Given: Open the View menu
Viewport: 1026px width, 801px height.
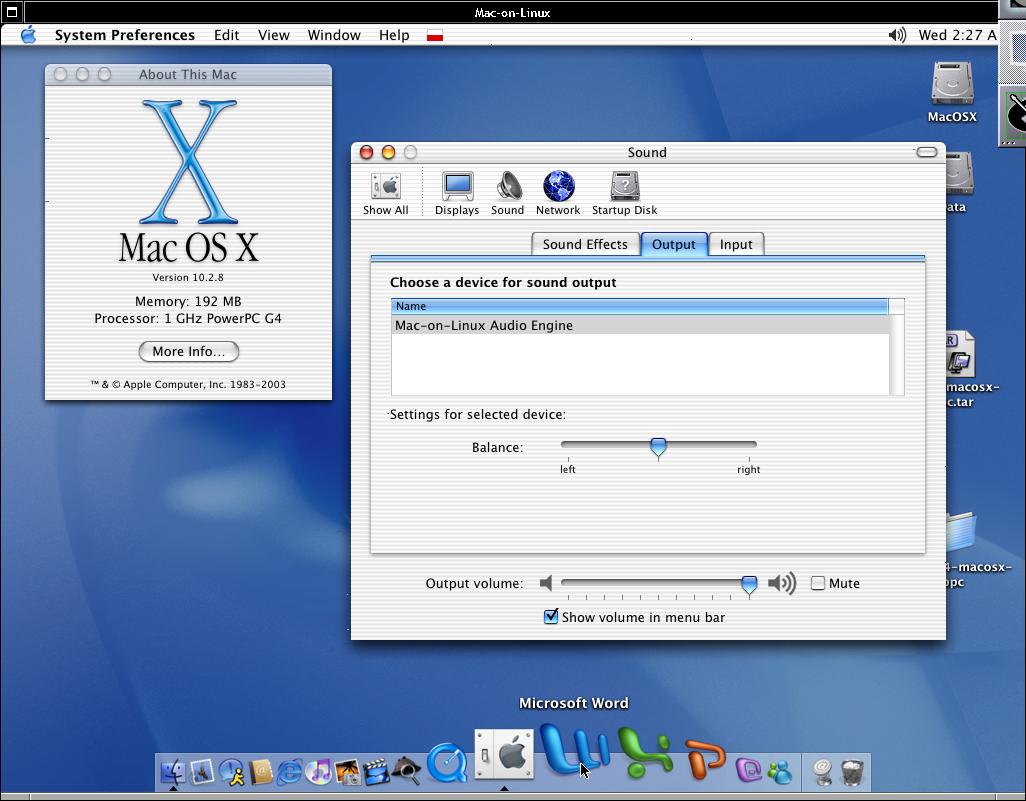Looking at the screenshot, I should pyautogui.click(x=274, y=35).
